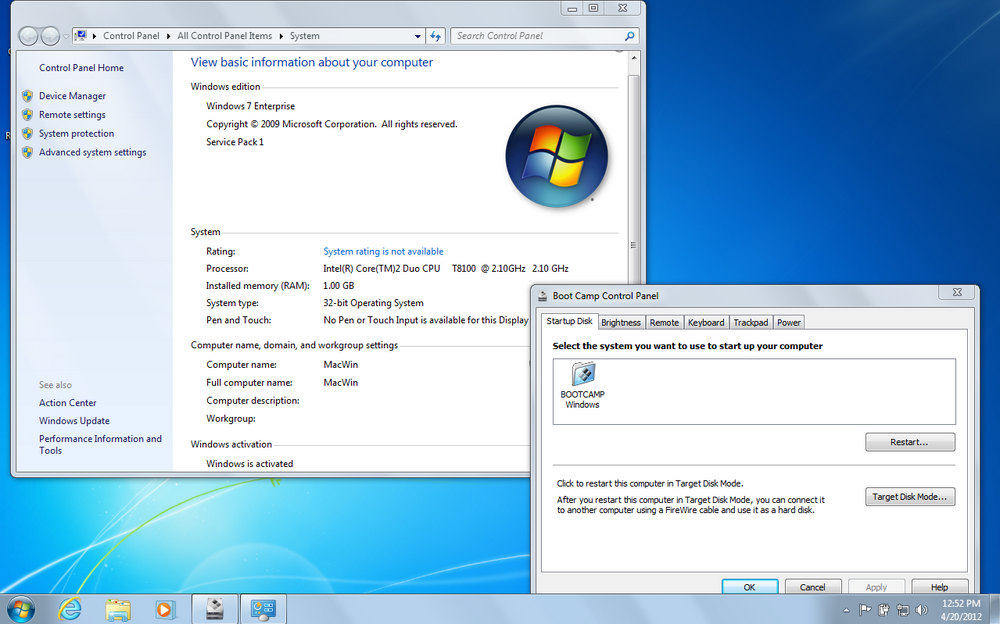Select System breadcrumb in address bar
This screenshot has height=624, width=1000.
click(x=304, y=36)
